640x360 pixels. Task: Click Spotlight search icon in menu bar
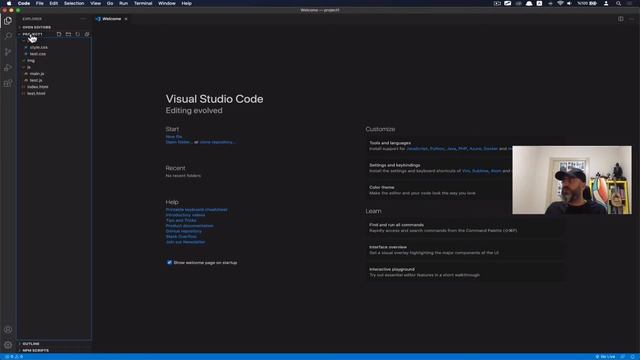click(x=618, y=3)
